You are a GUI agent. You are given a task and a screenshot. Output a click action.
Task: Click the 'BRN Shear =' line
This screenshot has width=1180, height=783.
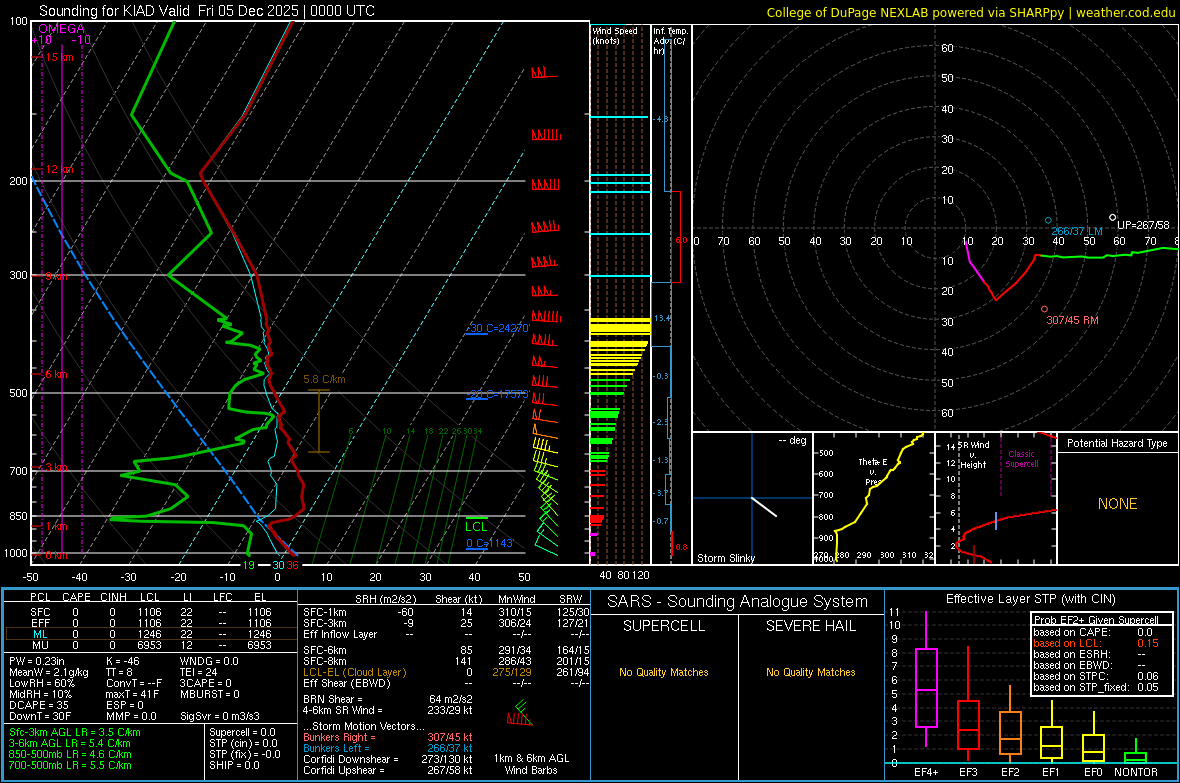388,699
